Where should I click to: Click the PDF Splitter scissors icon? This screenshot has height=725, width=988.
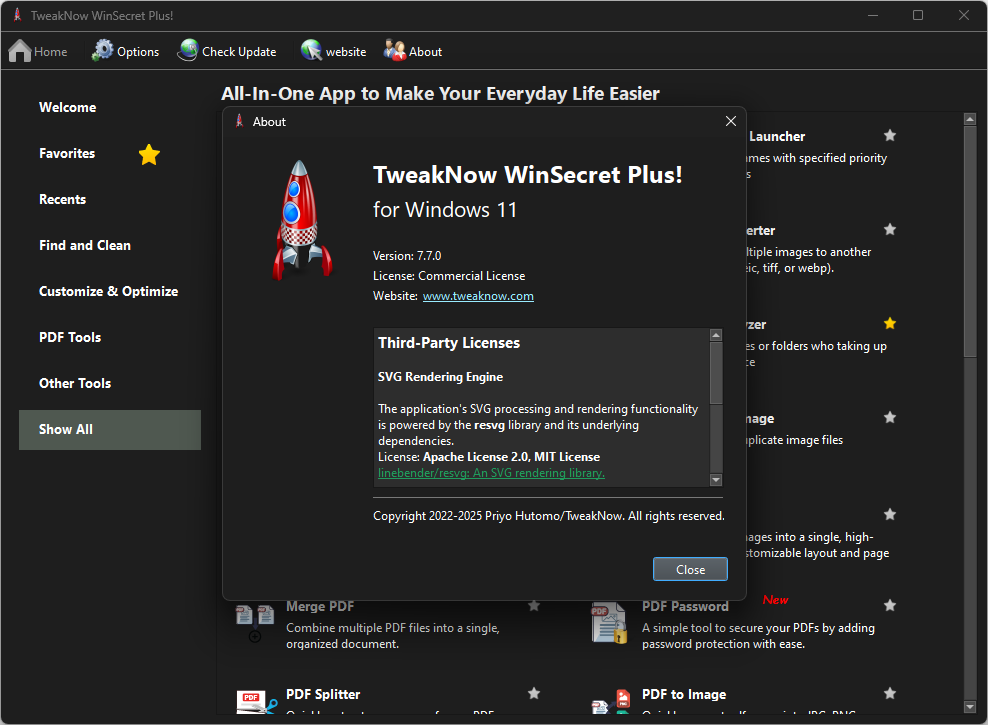coord(256,702)
